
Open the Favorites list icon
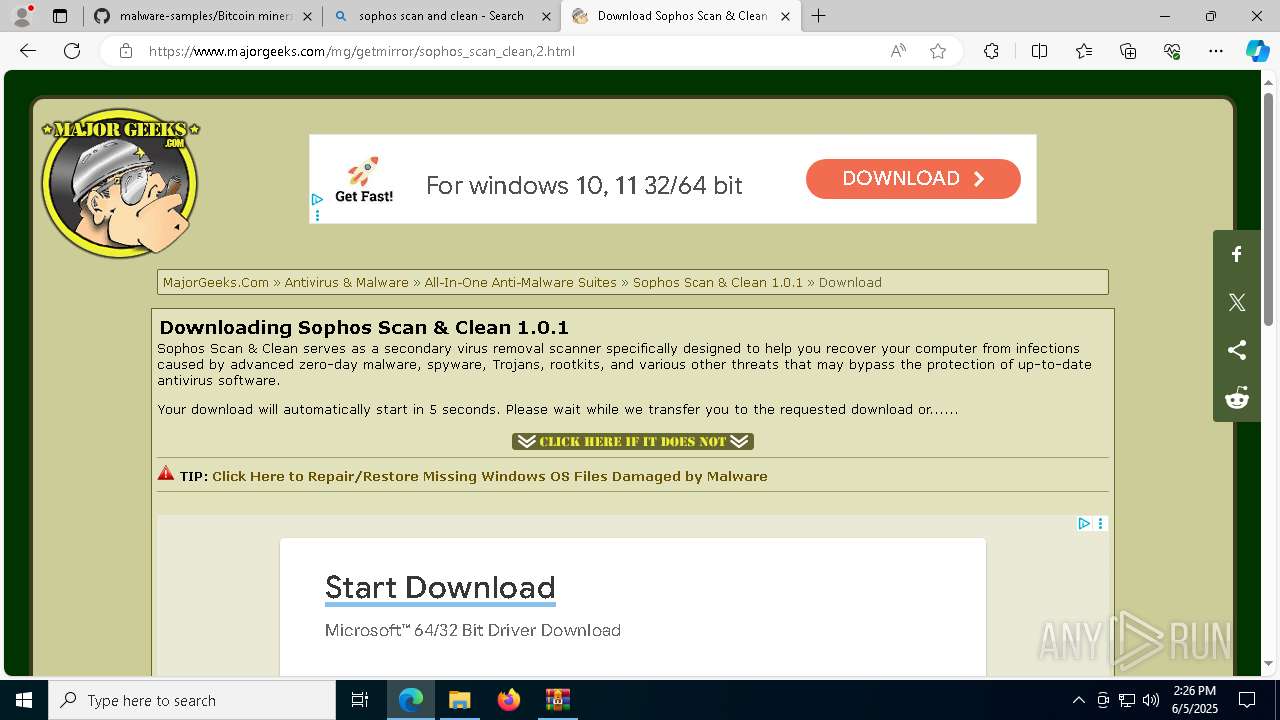click(x=1084, y=51)
